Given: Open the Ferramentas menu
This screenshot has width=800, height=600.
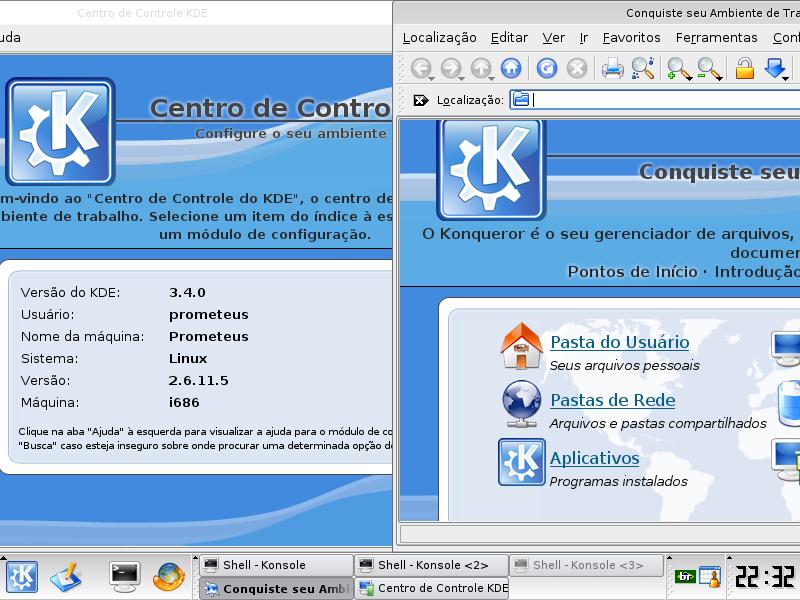Looking at the screenshot, I should (716, 38).
